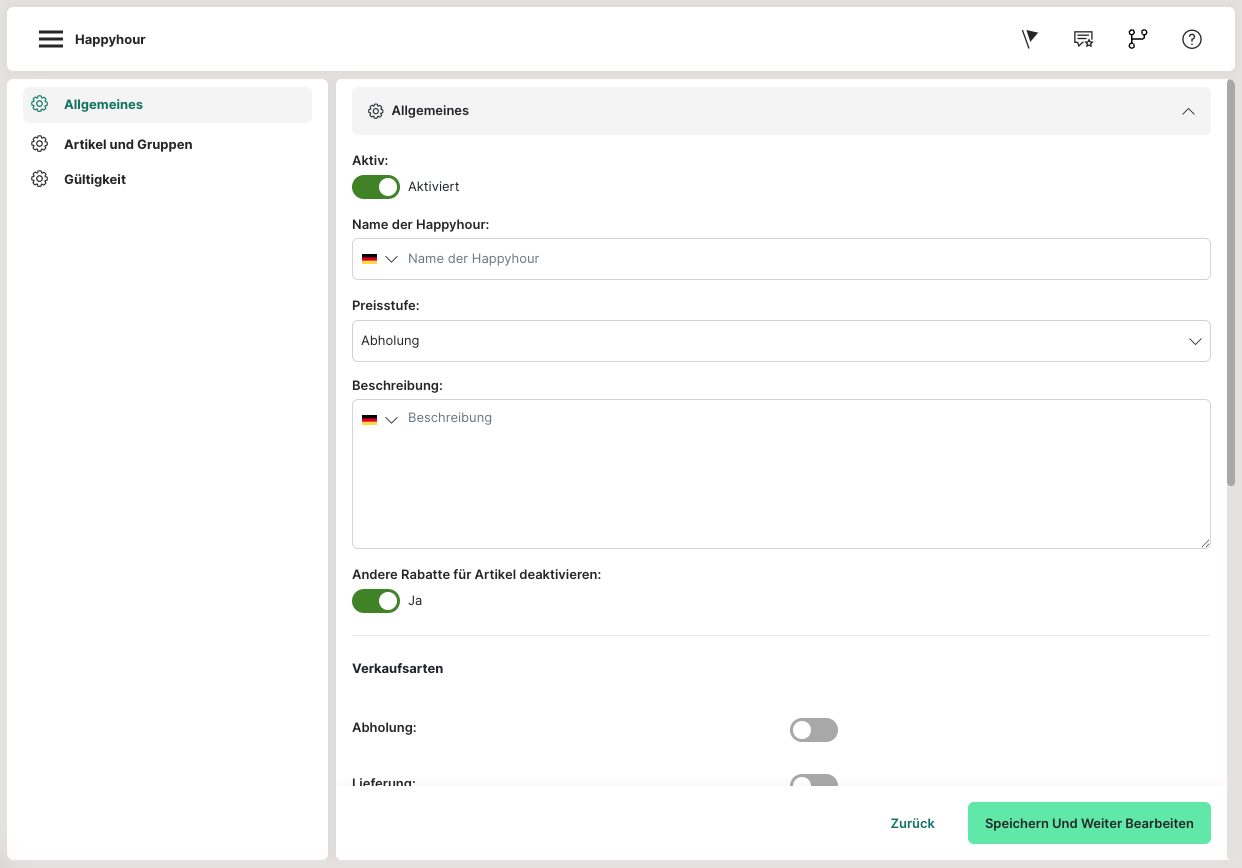Click Speichern Und Weiter Bearbeiten button
The height and width of the screenshot is (868, 1242).
pyautogui.click(x=1088, y=823)
